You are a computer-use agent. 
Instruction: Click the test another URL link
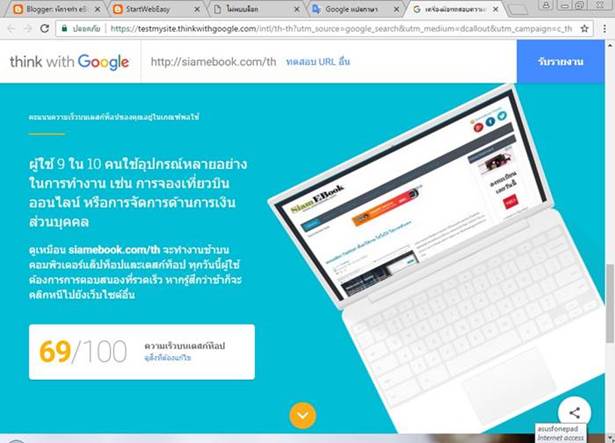point(318,62)
